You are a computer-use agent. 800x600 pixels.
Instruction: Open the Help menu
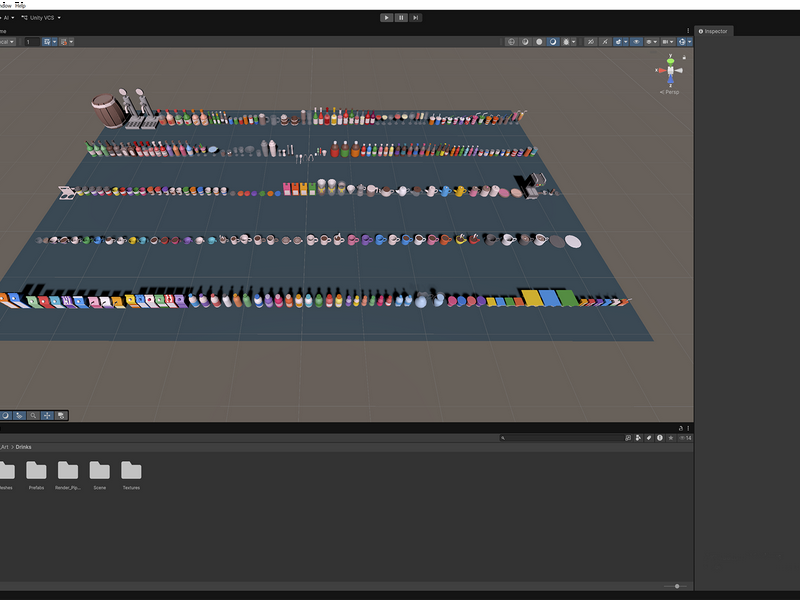coord(20,5)
